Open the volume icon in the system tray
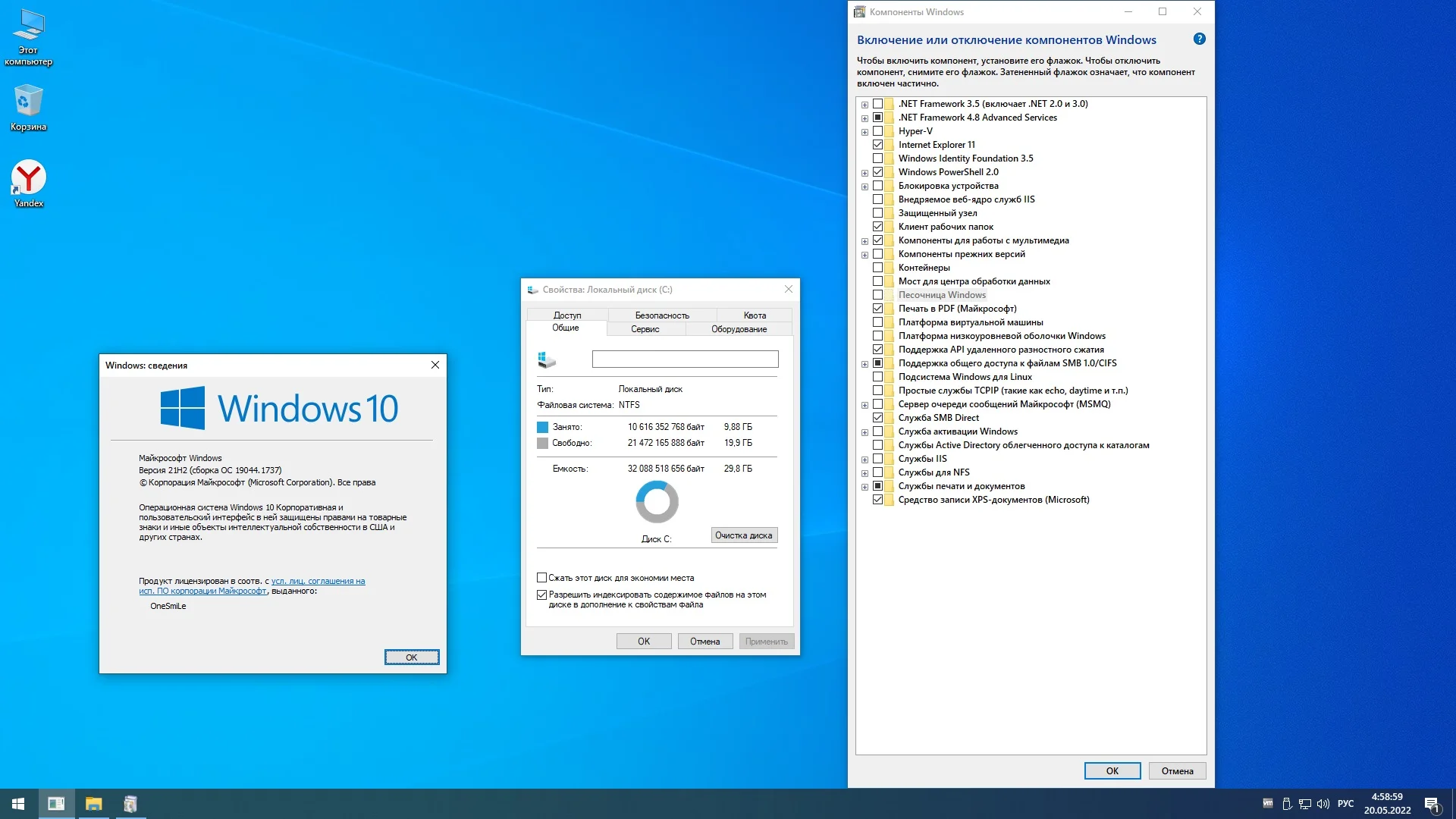The width and height of the screenshot is (1456, 819). [1323, 804]
